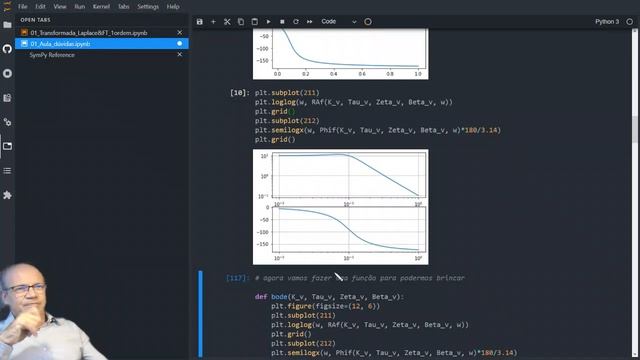Open the Run menu

tap(80, 7)
